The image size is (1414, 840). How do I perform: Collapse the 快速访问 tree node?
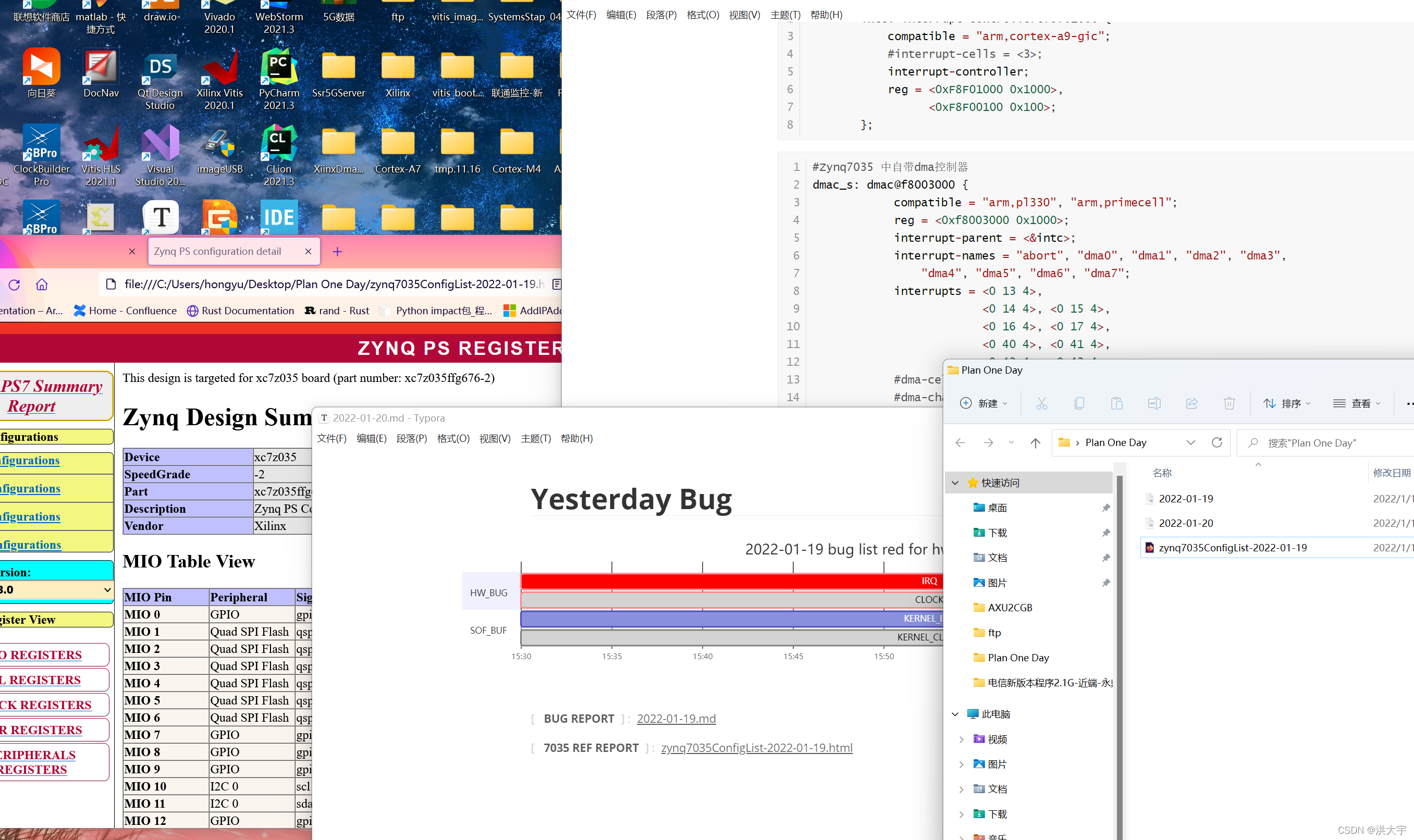(x=955, y=483)
